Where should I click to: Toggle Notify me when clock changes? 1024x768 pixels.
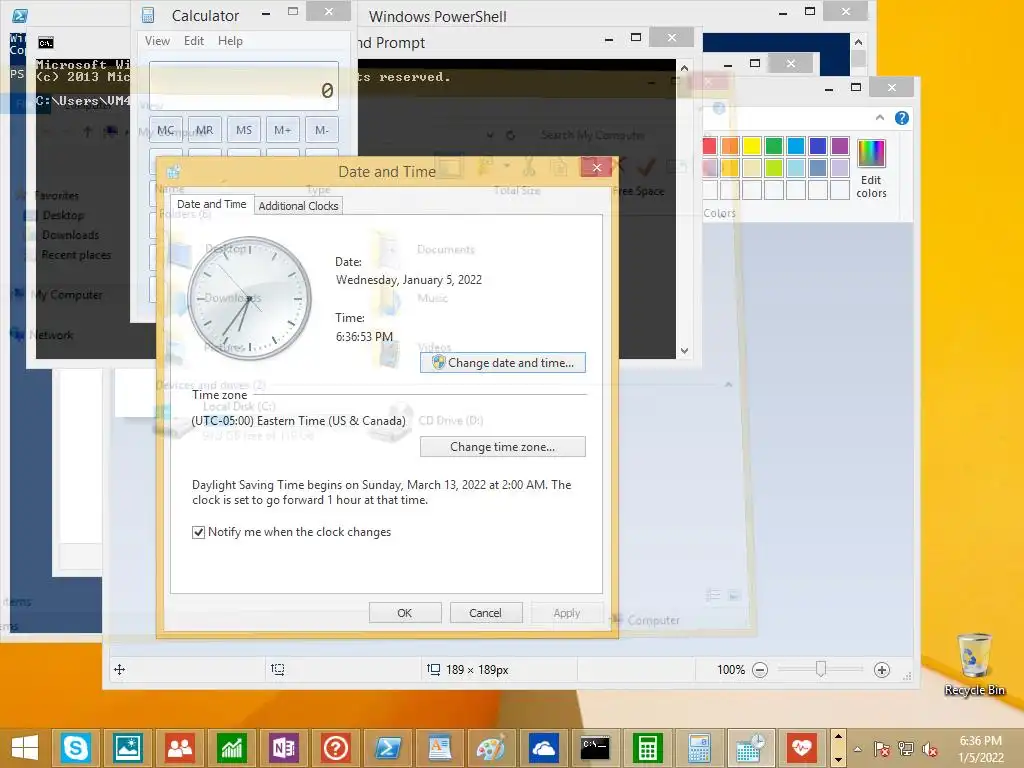(199, 532)
